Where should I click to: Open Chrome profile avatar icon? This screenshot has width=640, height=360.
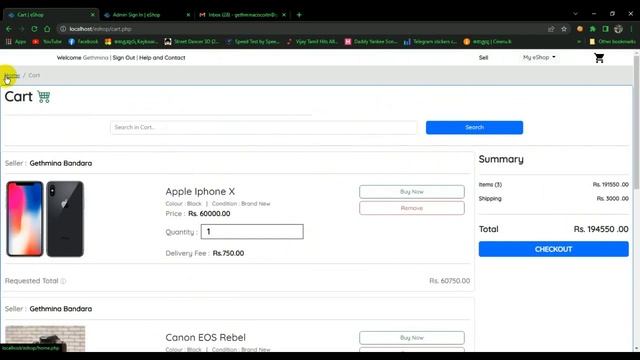pos(619,29)
